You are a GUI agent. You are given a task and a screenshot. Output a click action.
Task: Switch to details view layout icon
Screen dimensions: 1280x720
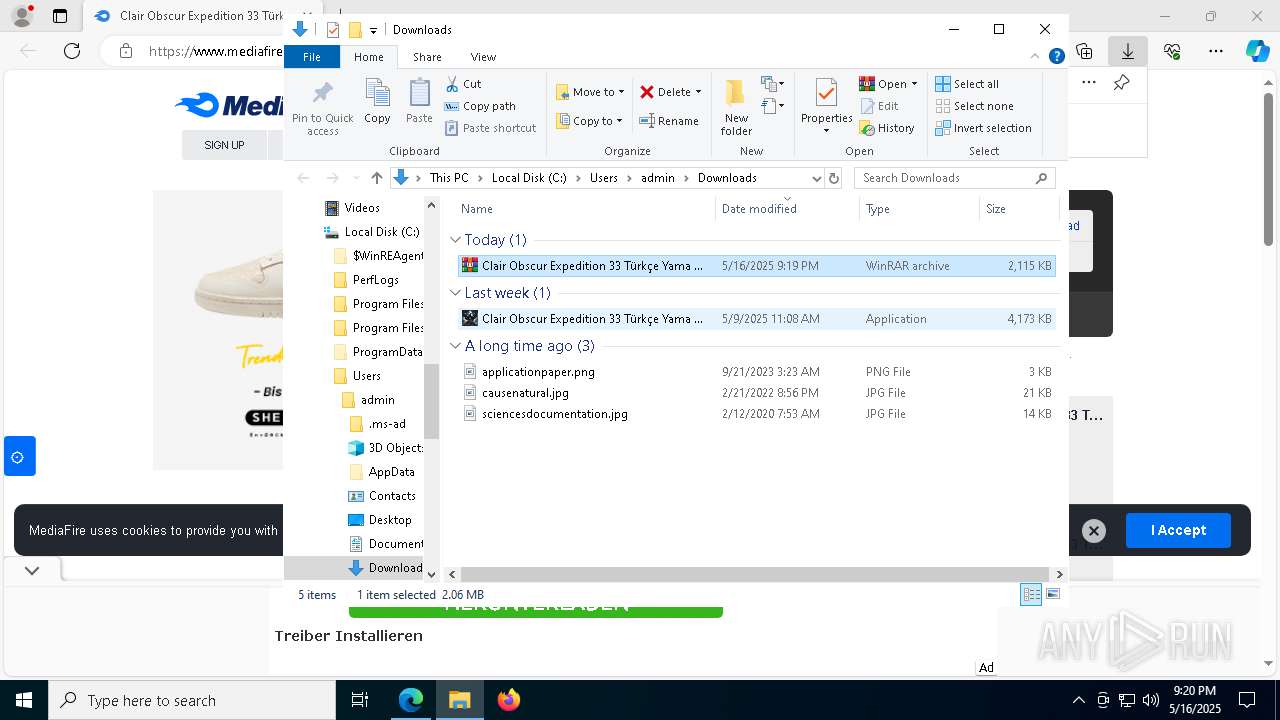(1031, 594)
